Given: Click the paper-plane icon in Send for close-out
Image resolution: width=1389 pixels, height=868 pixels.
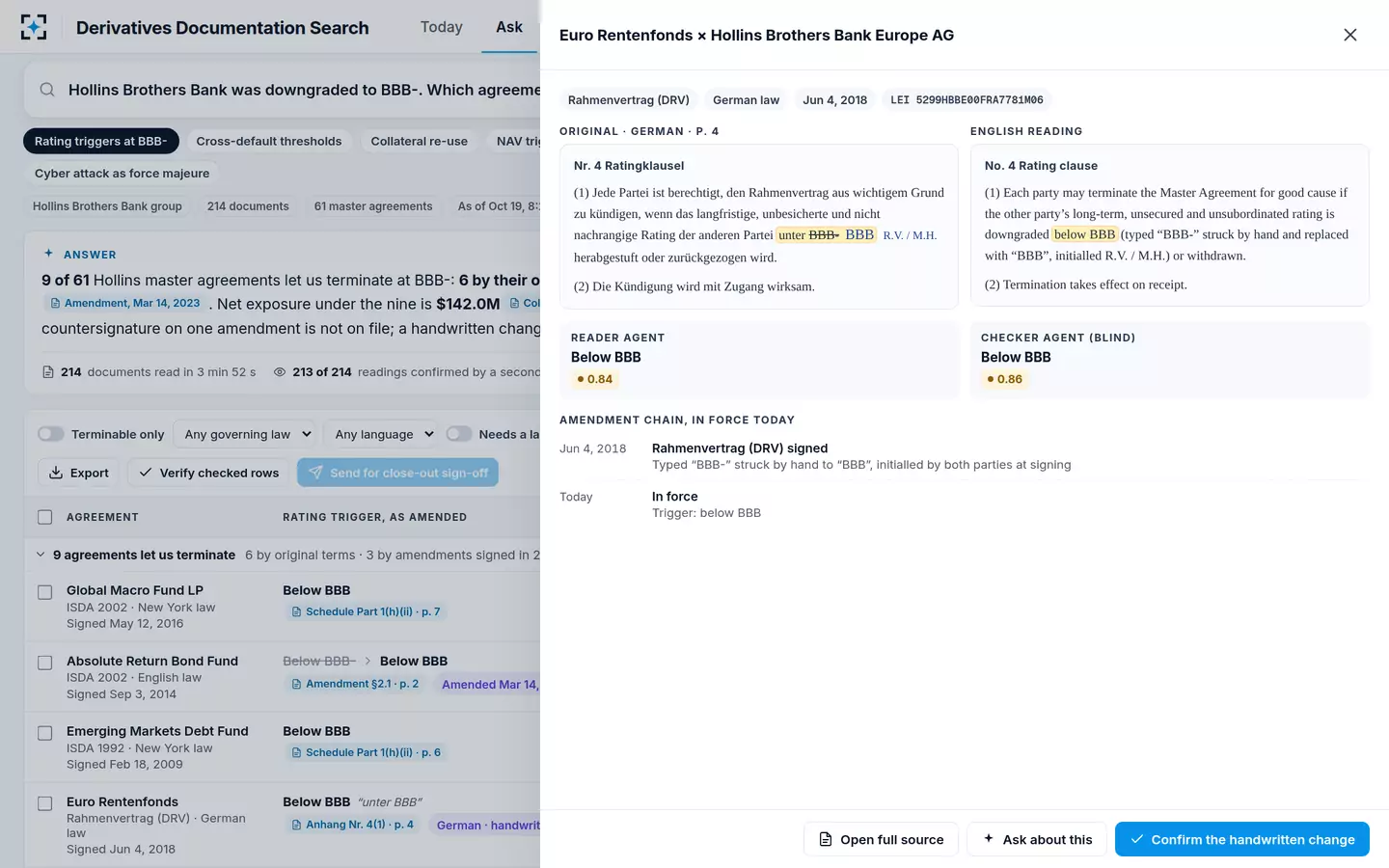Looking at the screenshot, I should click(x=315, y=473).
